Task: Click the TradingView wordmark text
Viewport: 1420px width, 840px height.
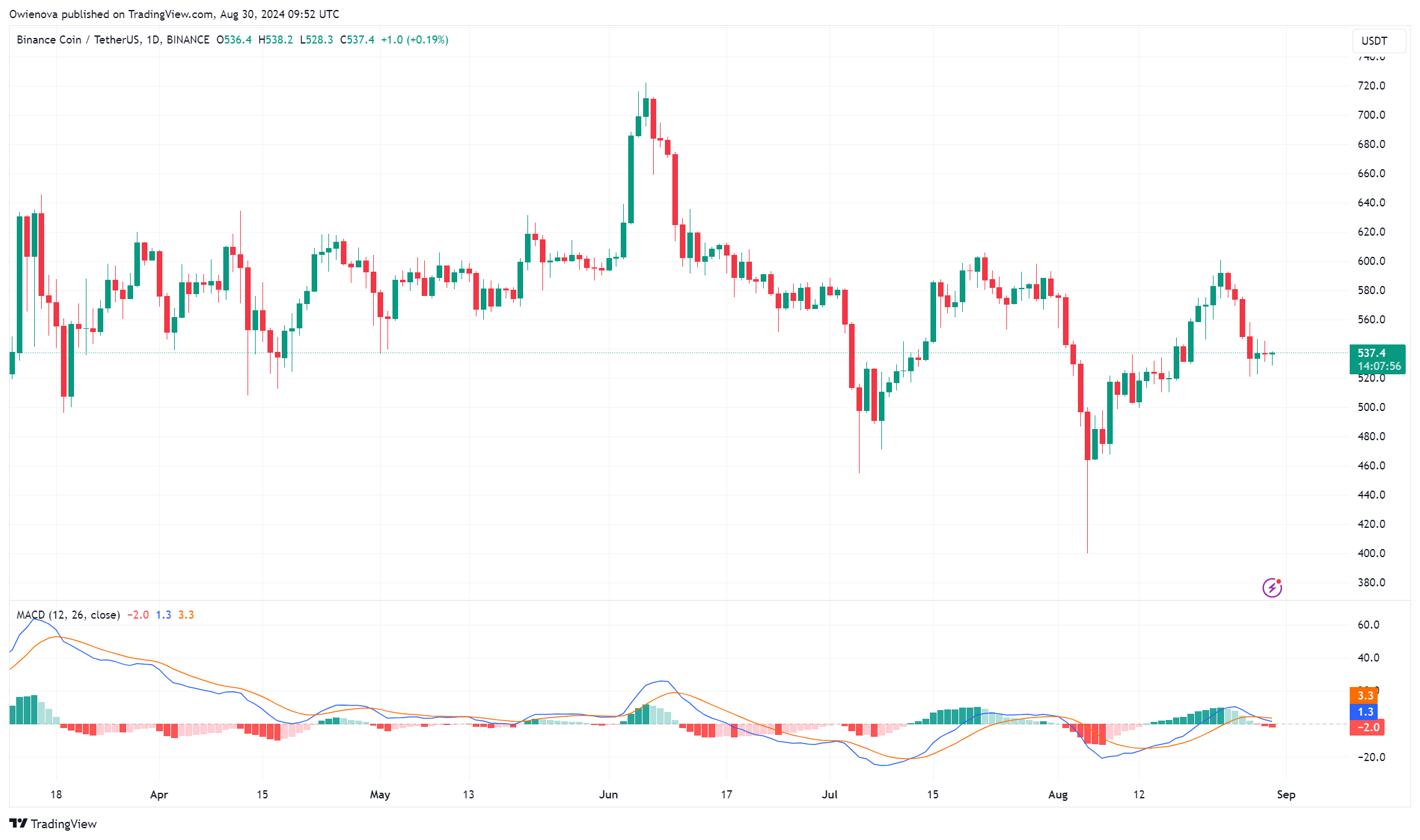Action: (63, 824)
